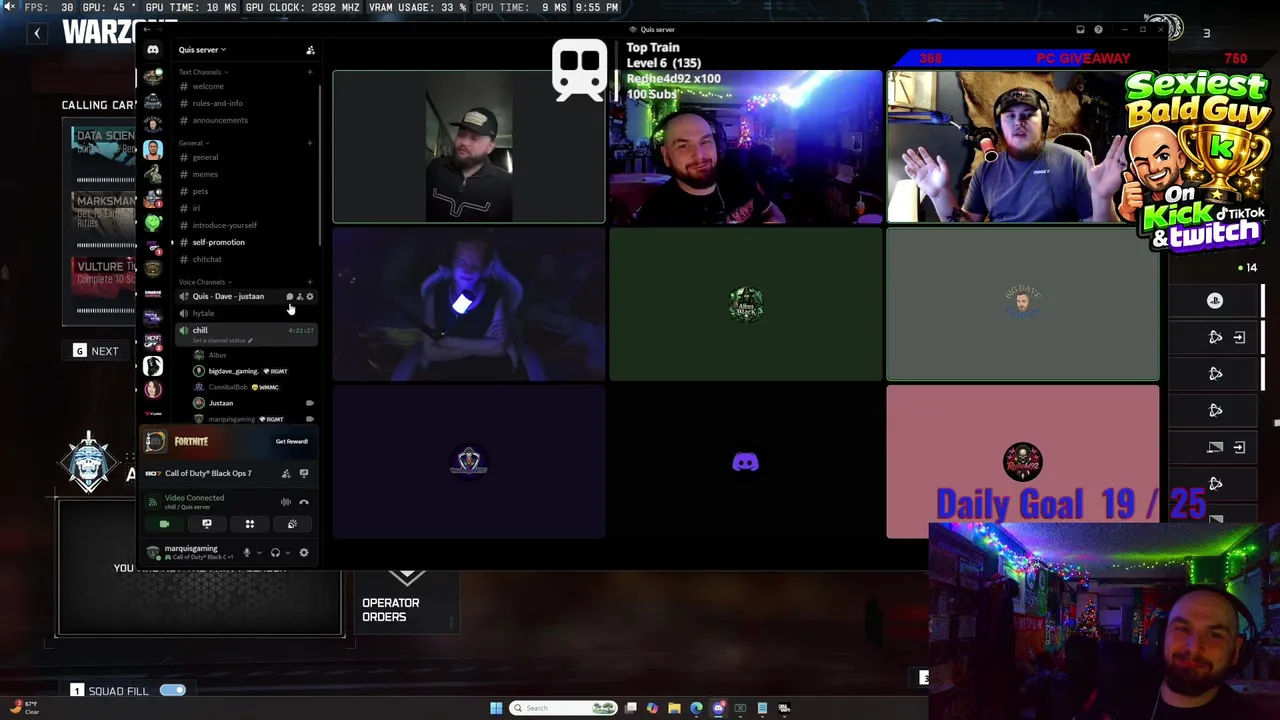This screenshot has width=1280, height=720.
Task: Focus the top-left webcam tile with cap wearer
Action: coord(469,147)
